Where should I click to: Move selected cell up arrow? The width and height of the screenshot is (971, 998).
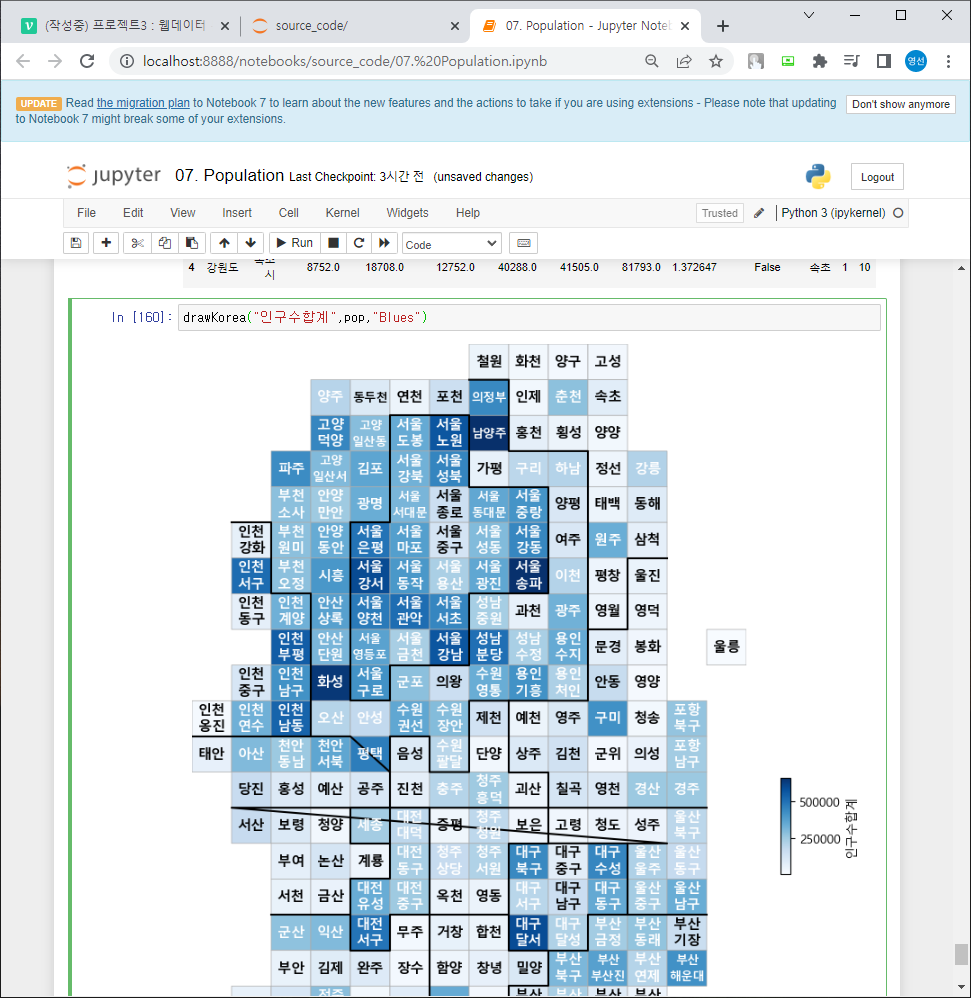tap(224, 243)
